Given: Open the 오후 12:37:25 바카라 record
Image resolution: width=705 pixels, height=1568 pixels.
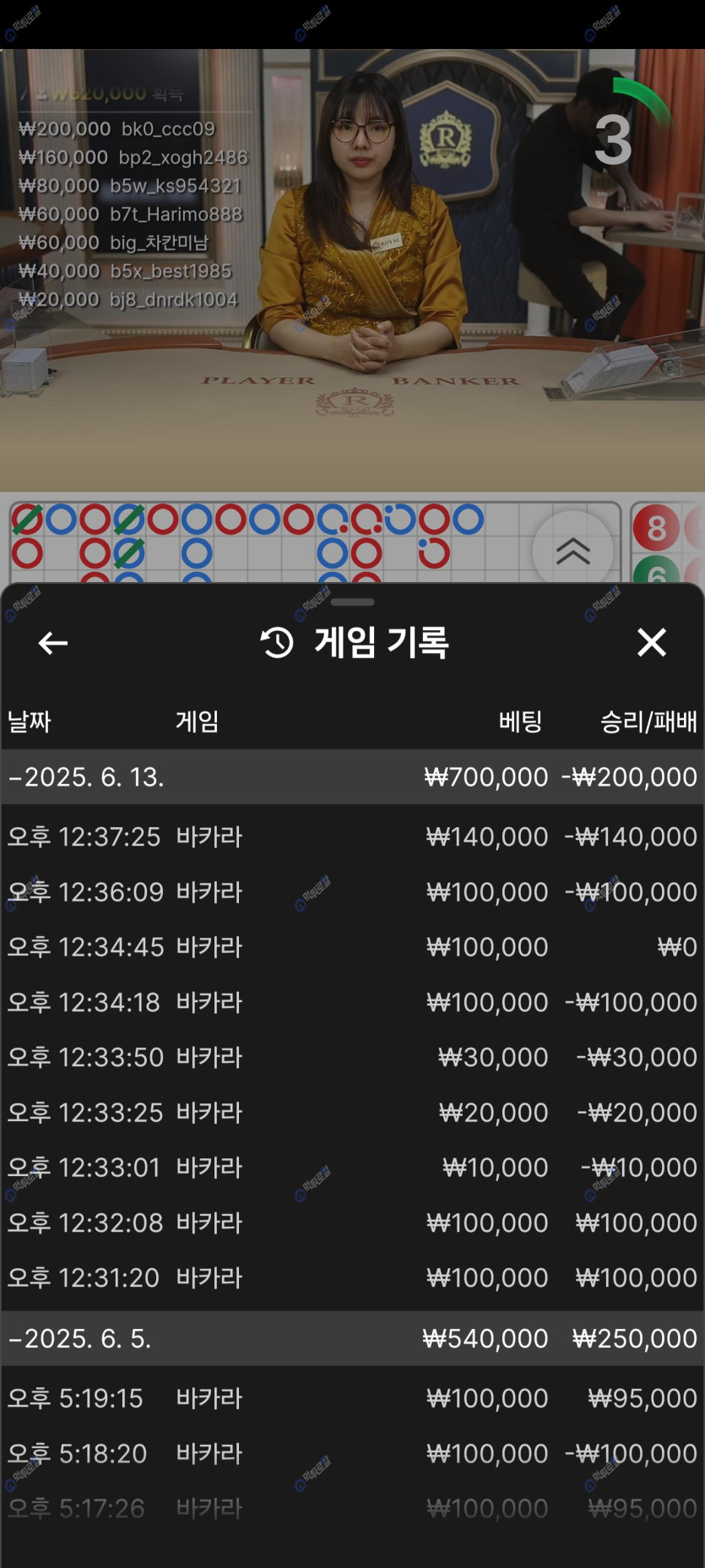Looking at the screenshot, I should [x=353, y=836].
